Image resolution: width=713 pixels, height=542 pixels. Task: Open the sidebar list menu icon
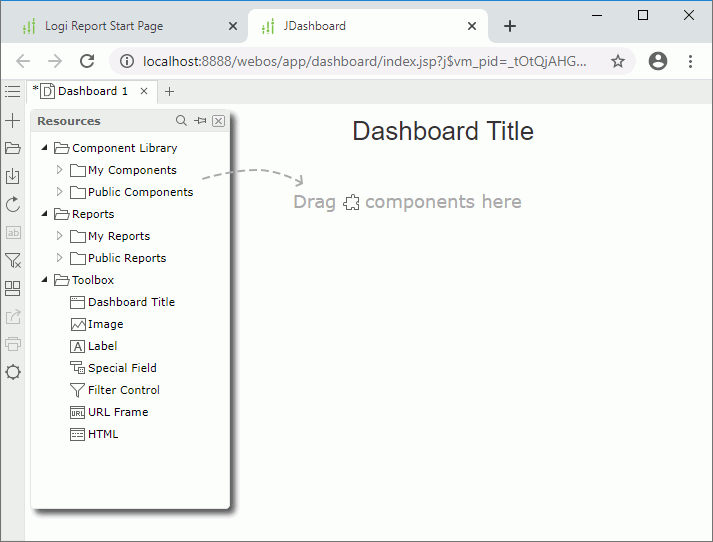click(x=12, y=91)
